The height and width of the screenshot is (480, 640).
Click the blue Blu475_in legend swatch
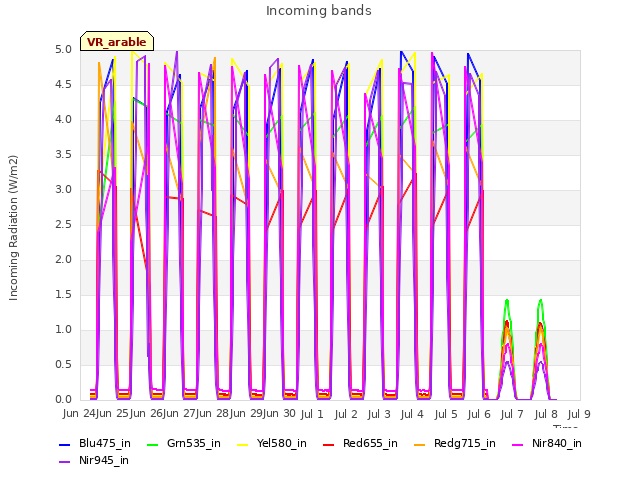point(65,444)
